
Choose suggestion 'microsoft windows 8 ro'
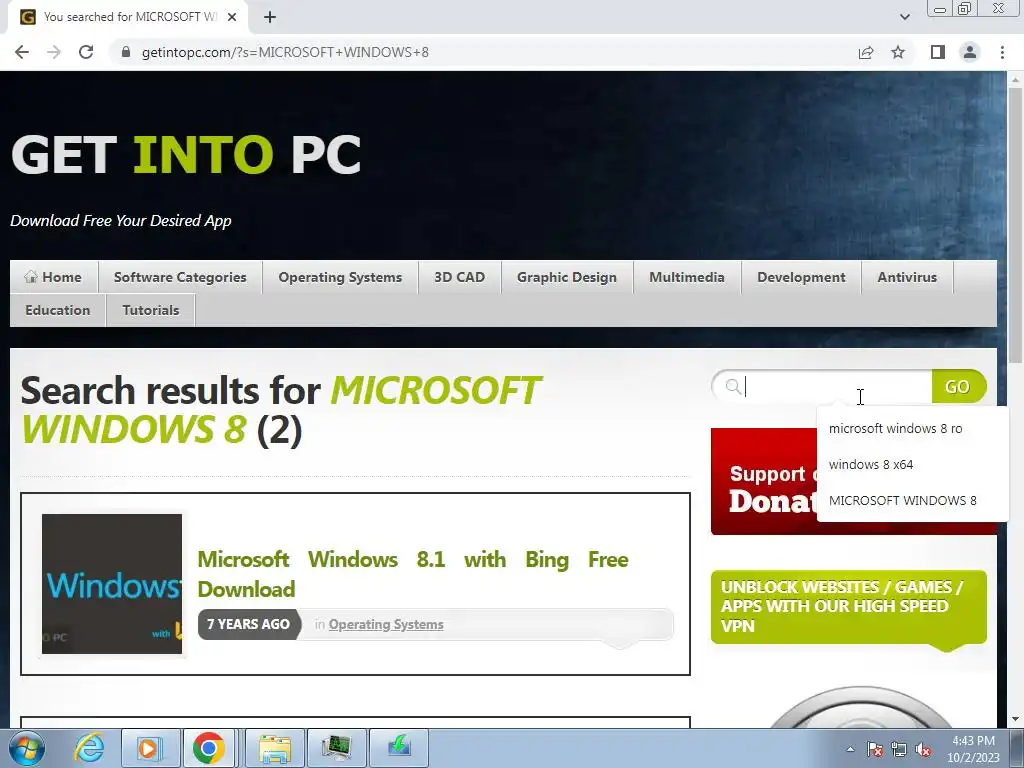point(912,428)
